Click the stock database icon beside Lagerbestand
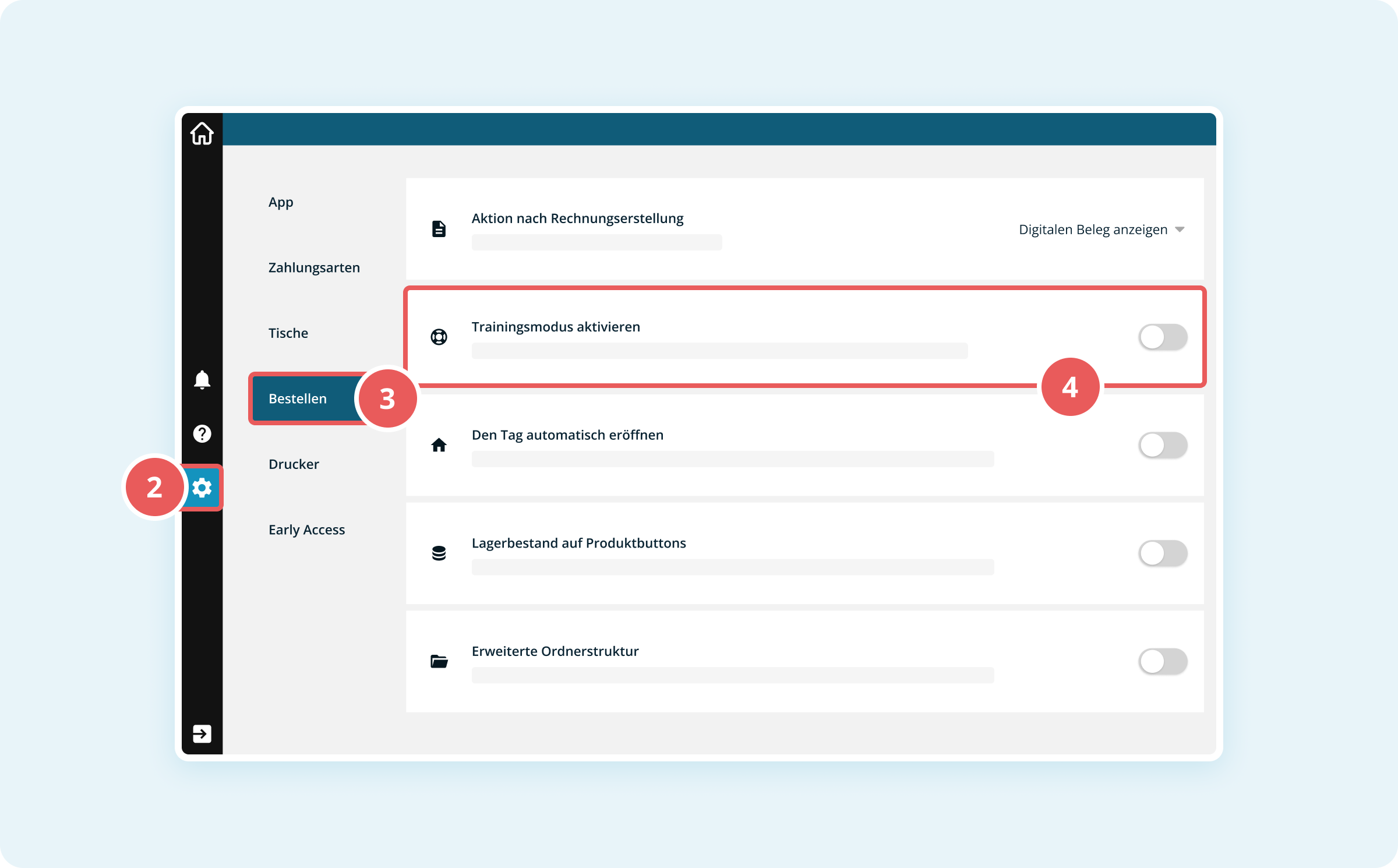 point(439,553)
